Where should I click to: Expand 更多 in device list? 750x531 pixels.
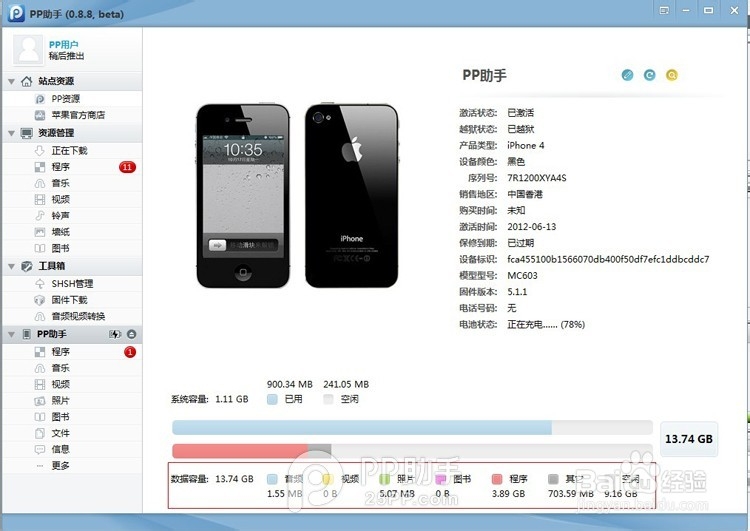pos(72,466)
